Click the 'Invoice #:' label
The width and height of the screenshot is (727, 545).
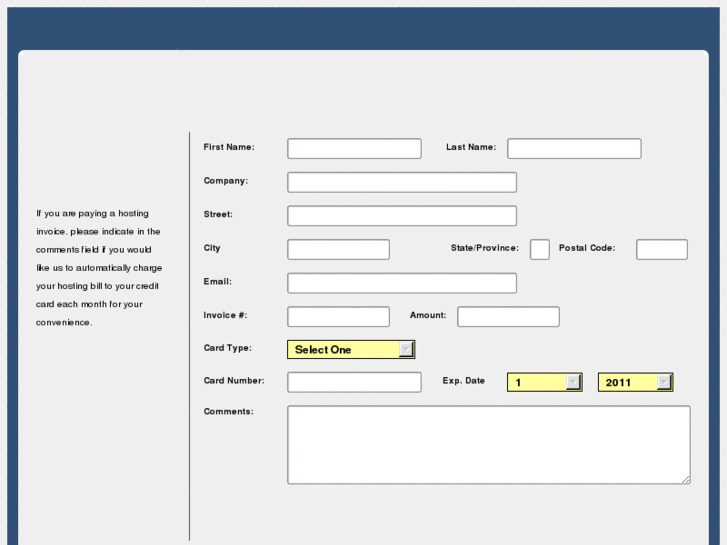tap(225, 315)
